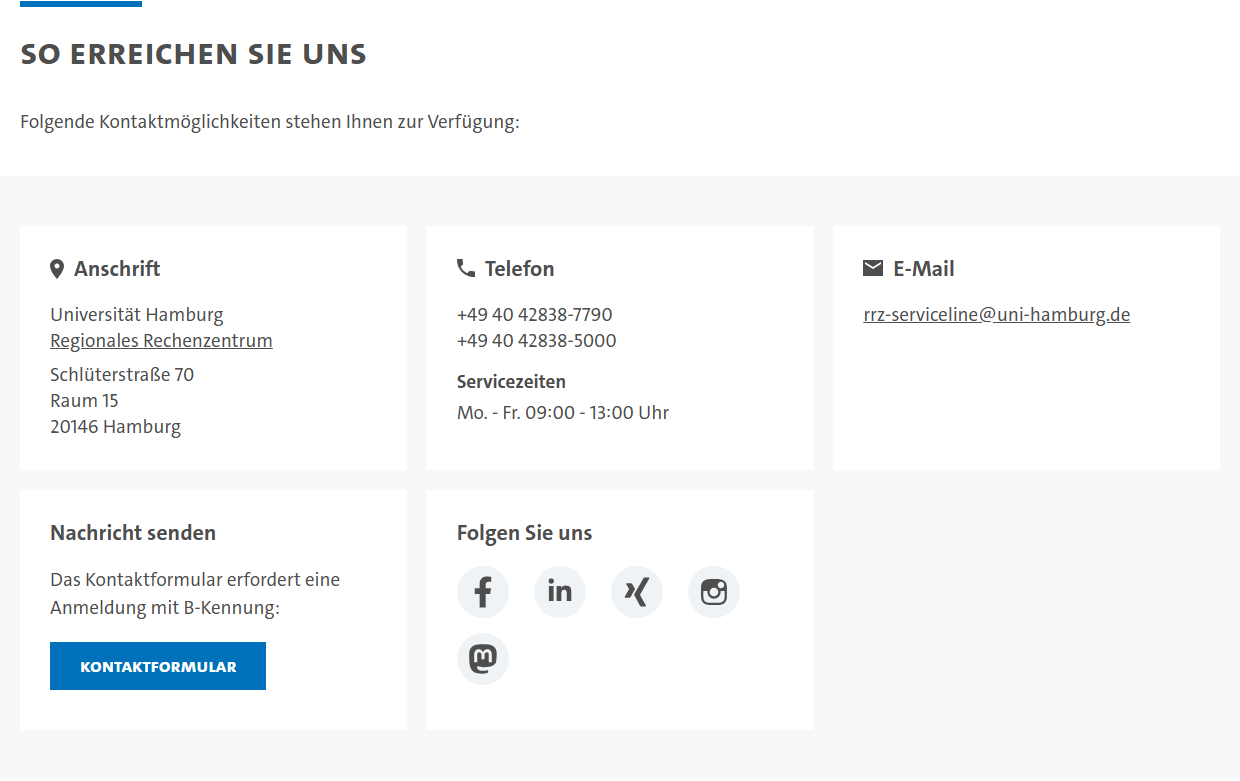Click the 'Servicezeiten' label

click(511, 382)
